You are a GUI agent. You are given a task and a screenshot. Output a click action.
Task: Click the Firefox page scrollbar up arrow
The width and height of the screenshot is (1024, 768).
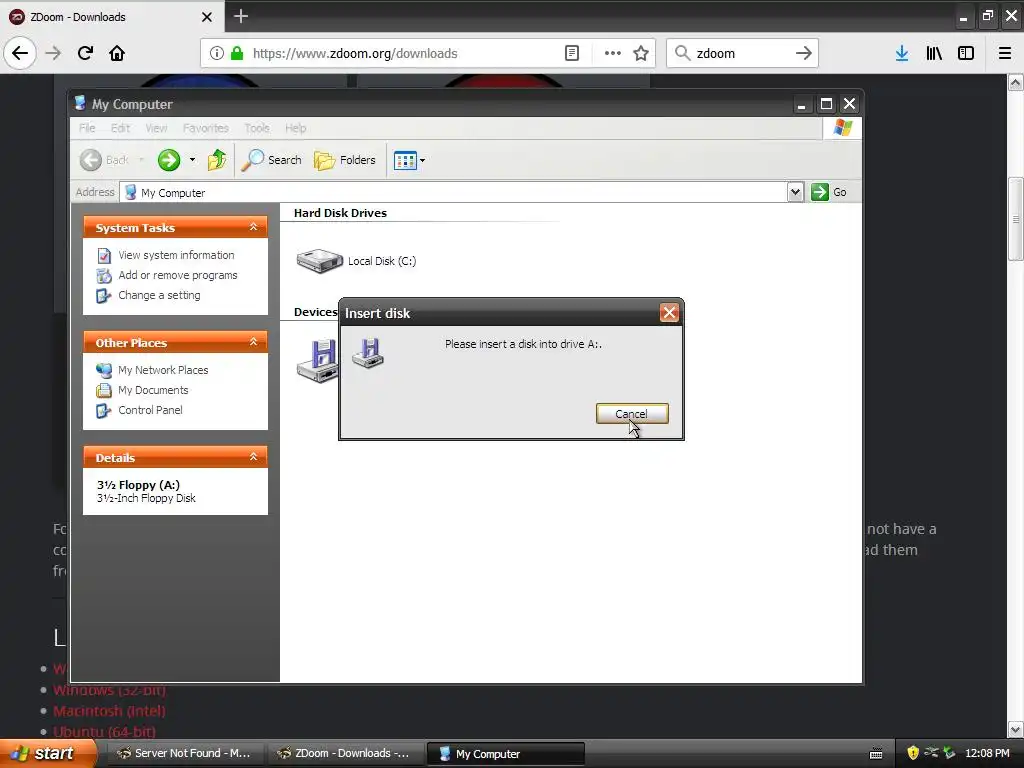click(x=1016, y=82)
